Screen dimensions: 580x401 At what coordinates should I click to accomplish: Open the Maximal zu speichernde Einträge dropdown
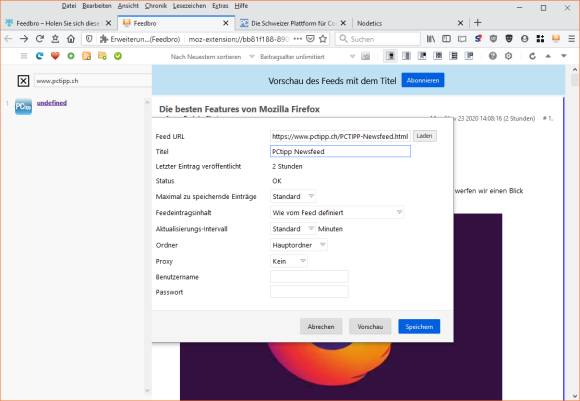point(293,196)
